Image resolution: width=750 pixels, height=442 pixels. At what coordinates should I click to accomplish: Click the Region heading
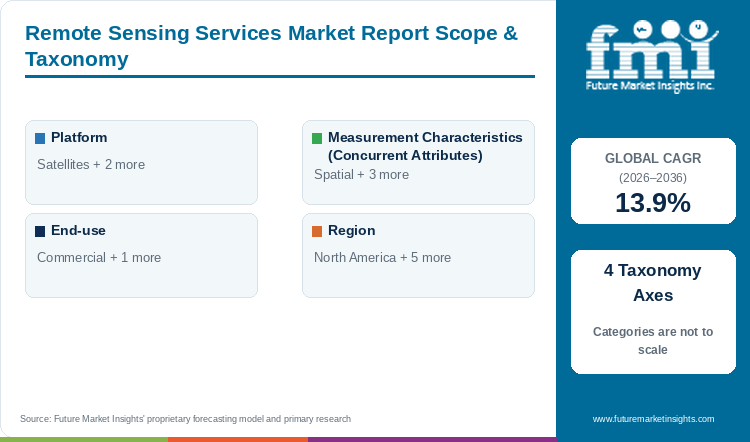(x=352, y=231)
